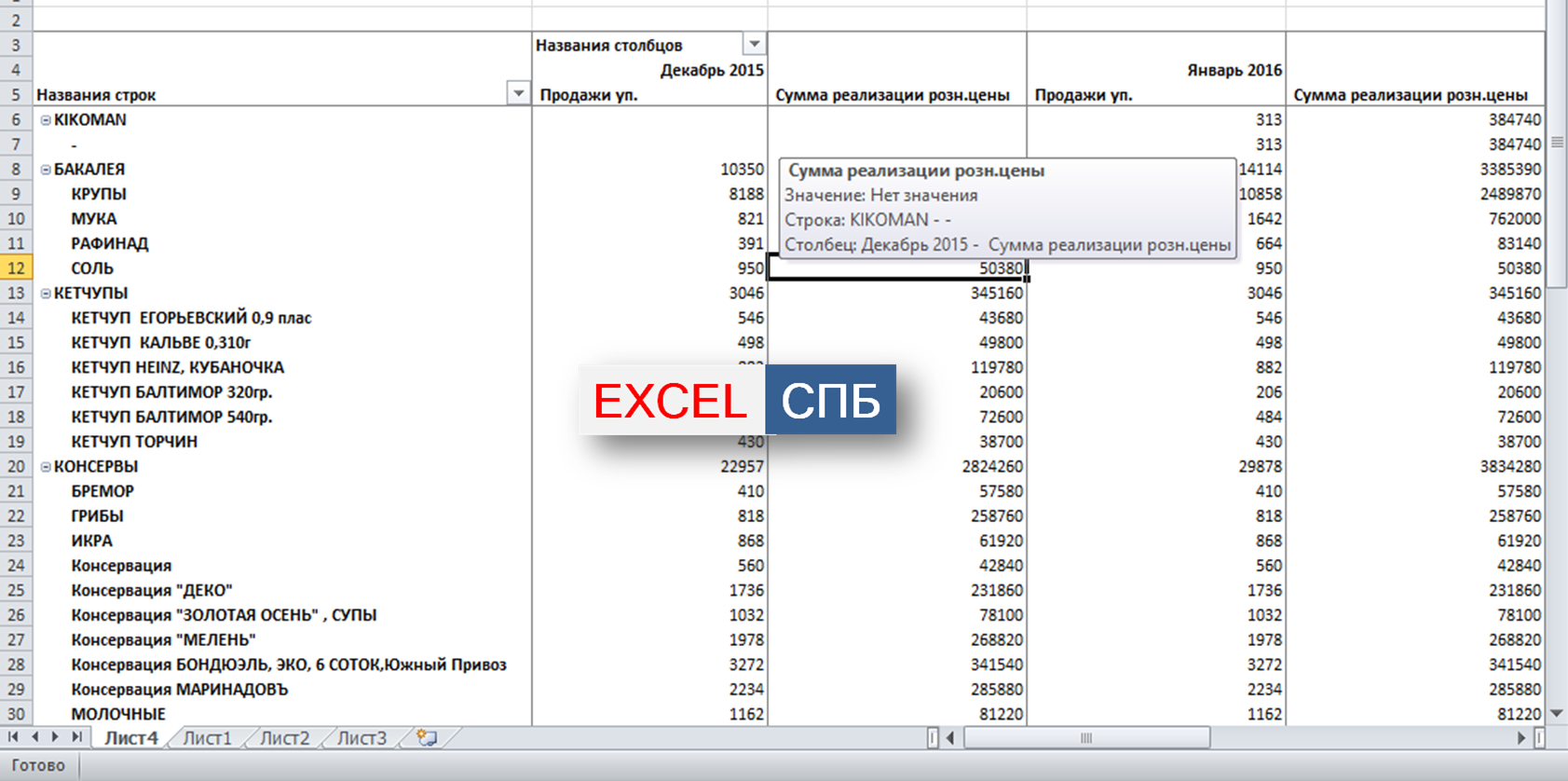Click next sheet navigation arrow

pos(55,737)
